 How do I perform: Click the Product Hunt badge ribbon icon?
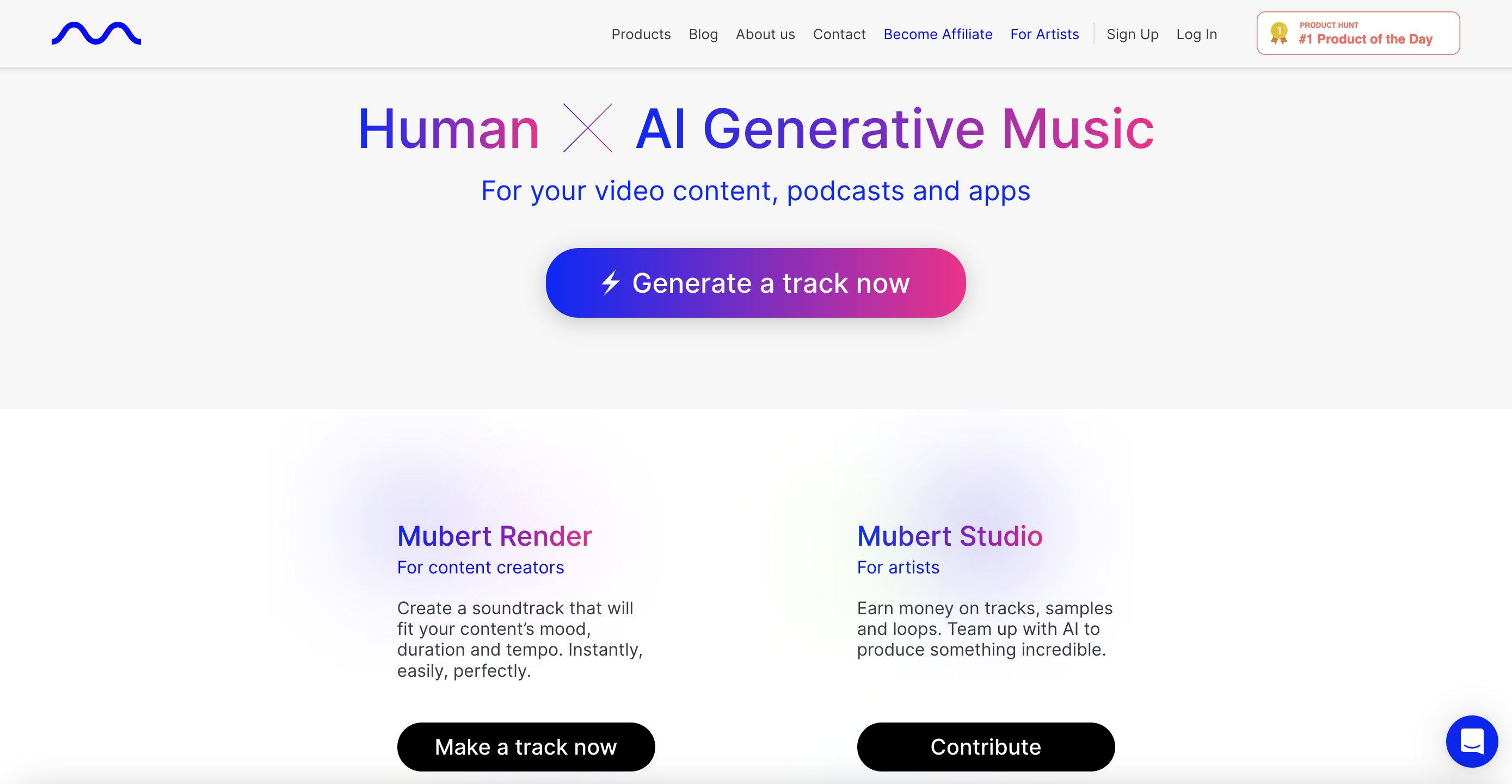tap(1279, 34)
